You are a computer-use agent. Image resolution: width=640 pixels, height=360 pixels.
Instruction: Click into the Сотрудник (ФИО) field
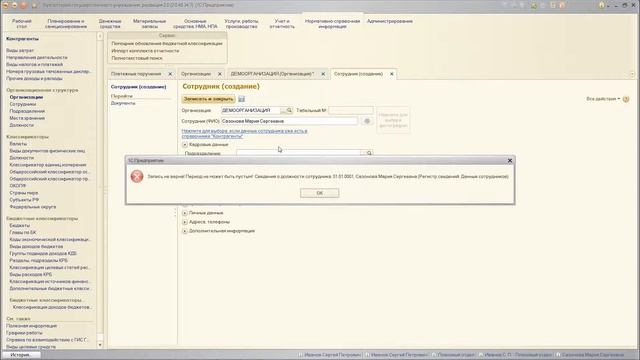tap(289, 121)
